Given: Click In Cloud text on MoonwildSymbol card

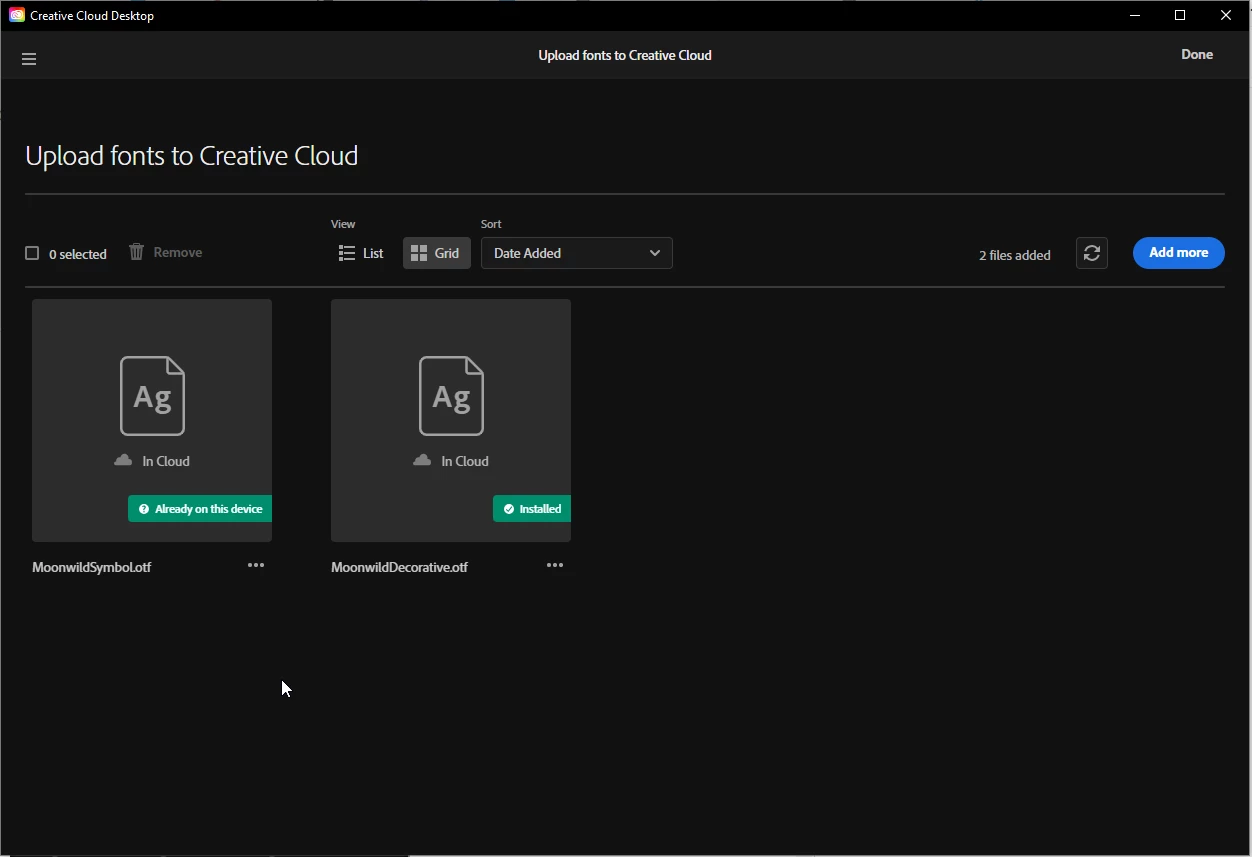Looking at the screenshot, I should (166, 461).
